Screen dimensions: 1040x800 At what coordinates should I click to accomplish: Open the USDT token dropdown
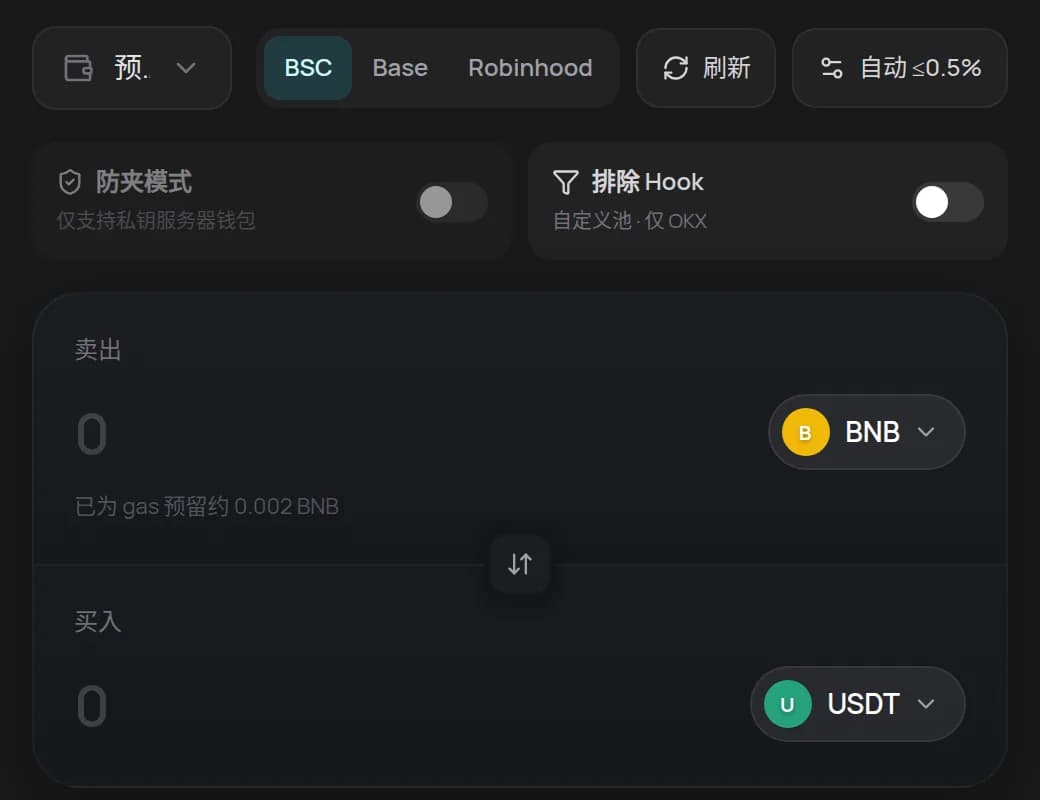coord(858,704)
